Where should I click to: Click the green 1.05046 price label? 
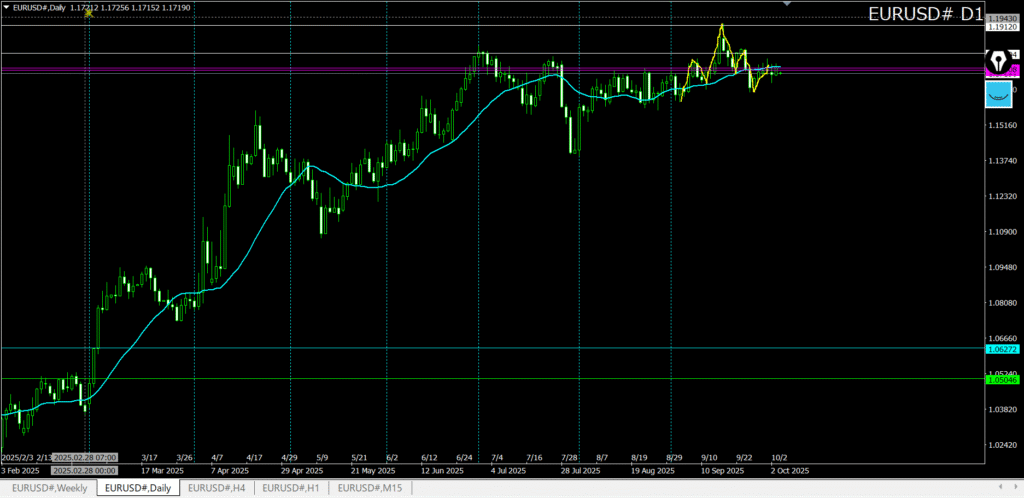pyautogui.click(x=1002, y=379)
